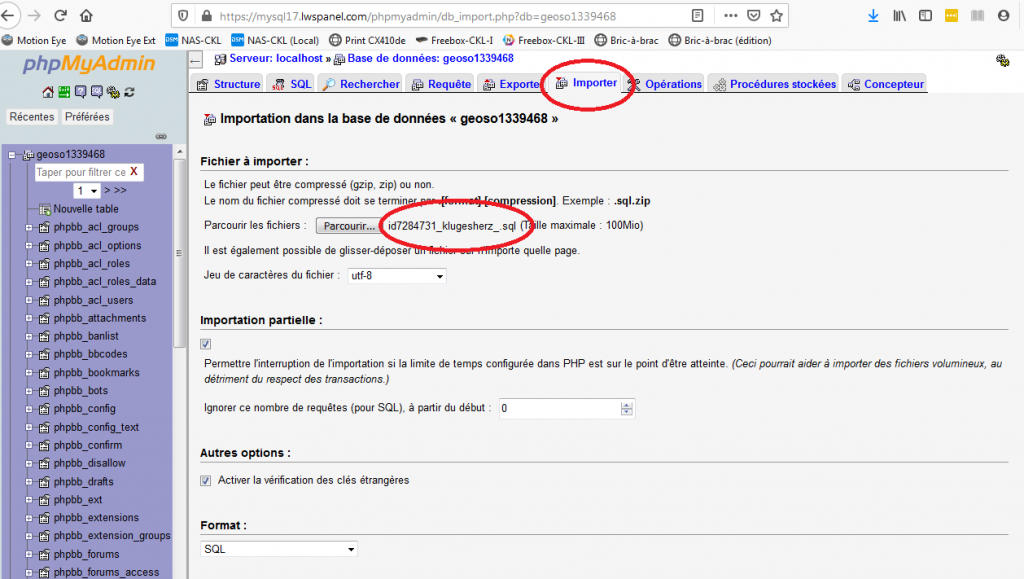
Task: Open the page actions three-dots menu
Action: (731, 16)
